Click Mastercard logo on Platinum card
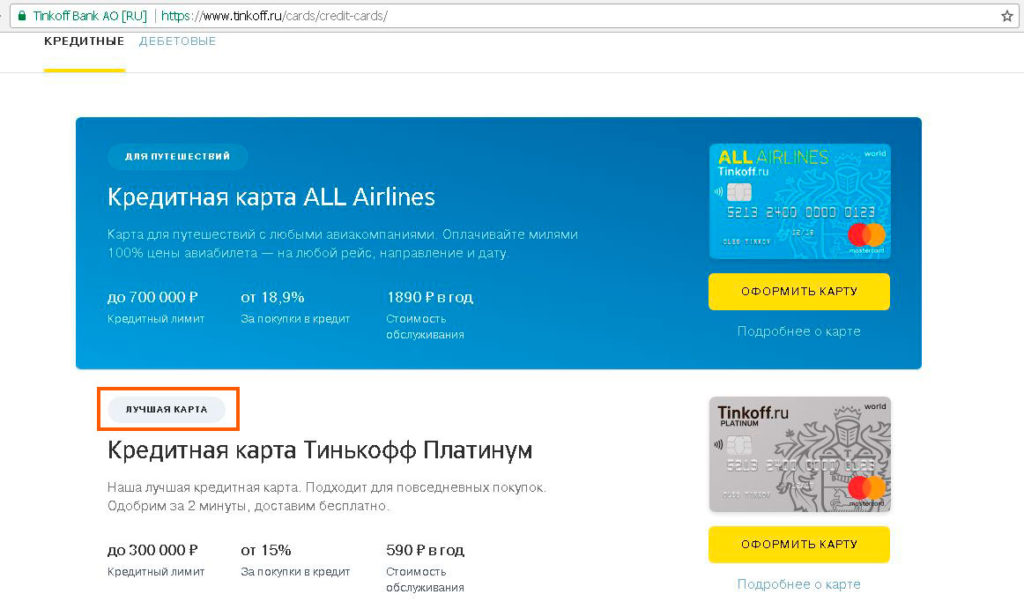The width and height of the screenshot is (1024, 609). [x=866, y=489]
